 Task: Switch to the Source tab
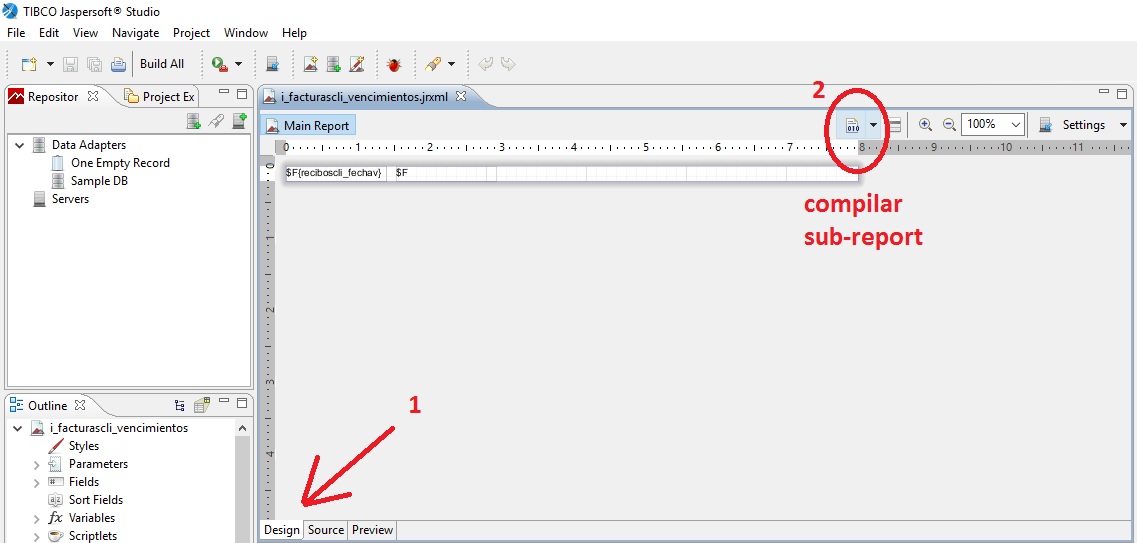point(326,530)
